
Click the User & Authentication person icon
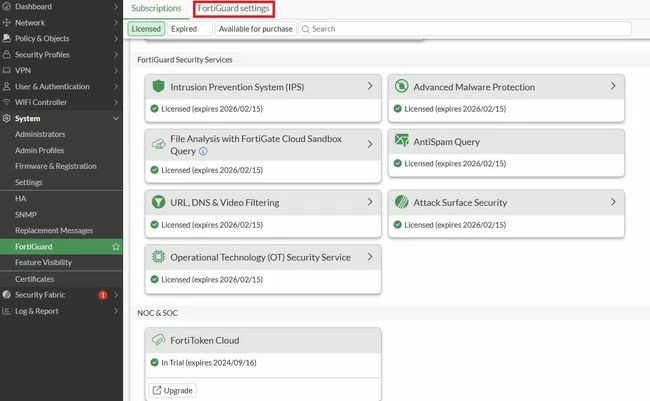pyautogui.click(x=6, y=86)
